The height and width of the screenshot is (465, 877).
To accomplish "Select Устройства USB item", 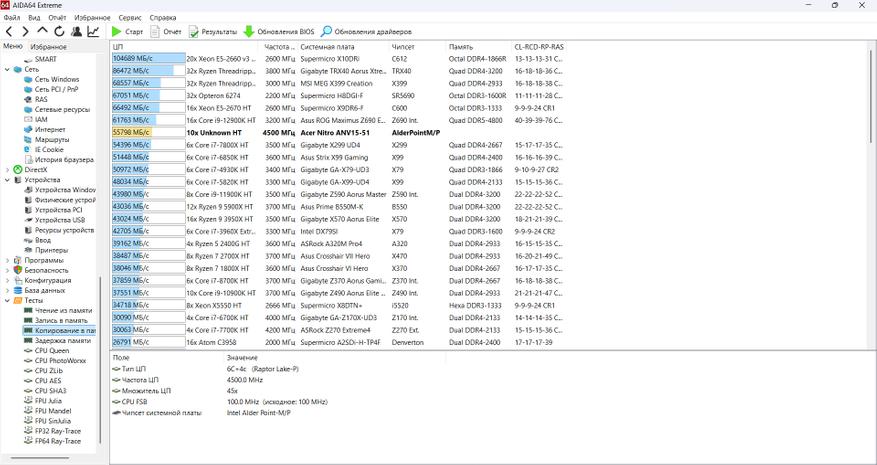I will click(x=59, y=220).
